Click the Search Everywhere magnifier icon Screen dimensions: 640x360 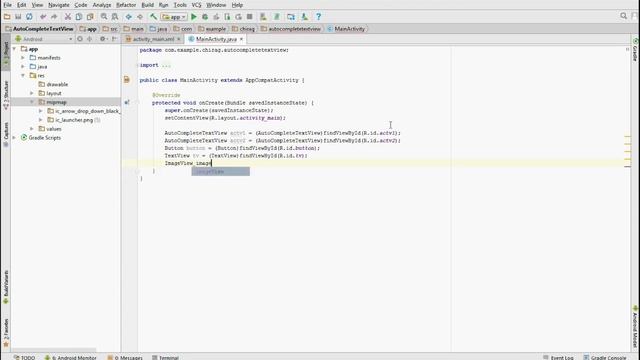623,16
